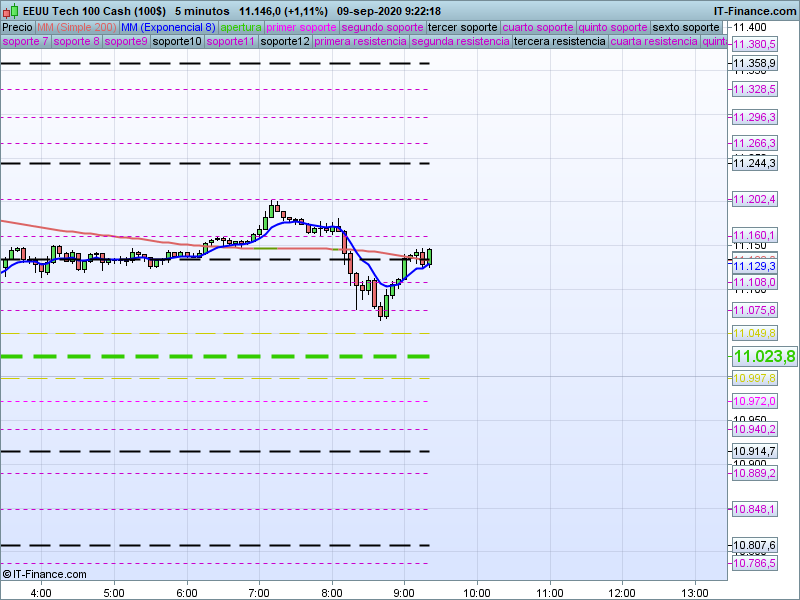The width and height of the screenshot is (800, 600).
Task: Select the tercer soporte label
Action: click(x=462, y=27)
